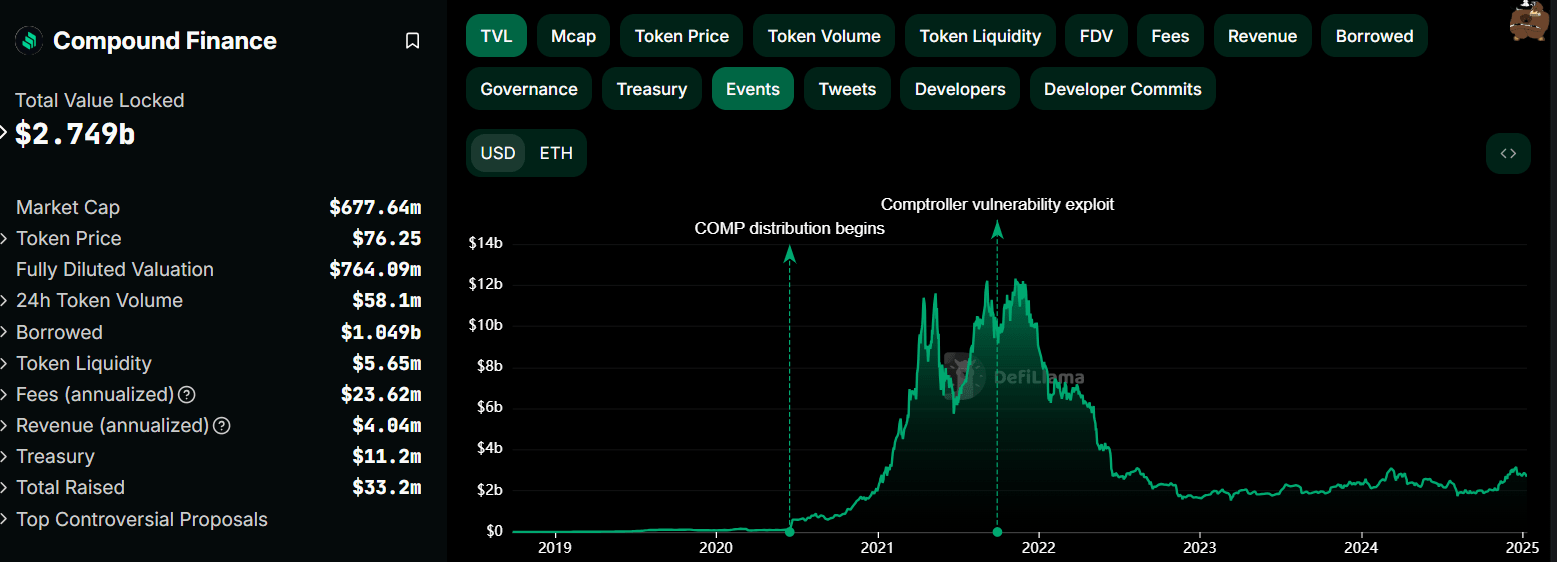Toggle the Events chart overlay

pyautogui.click(x=753, y=89)
